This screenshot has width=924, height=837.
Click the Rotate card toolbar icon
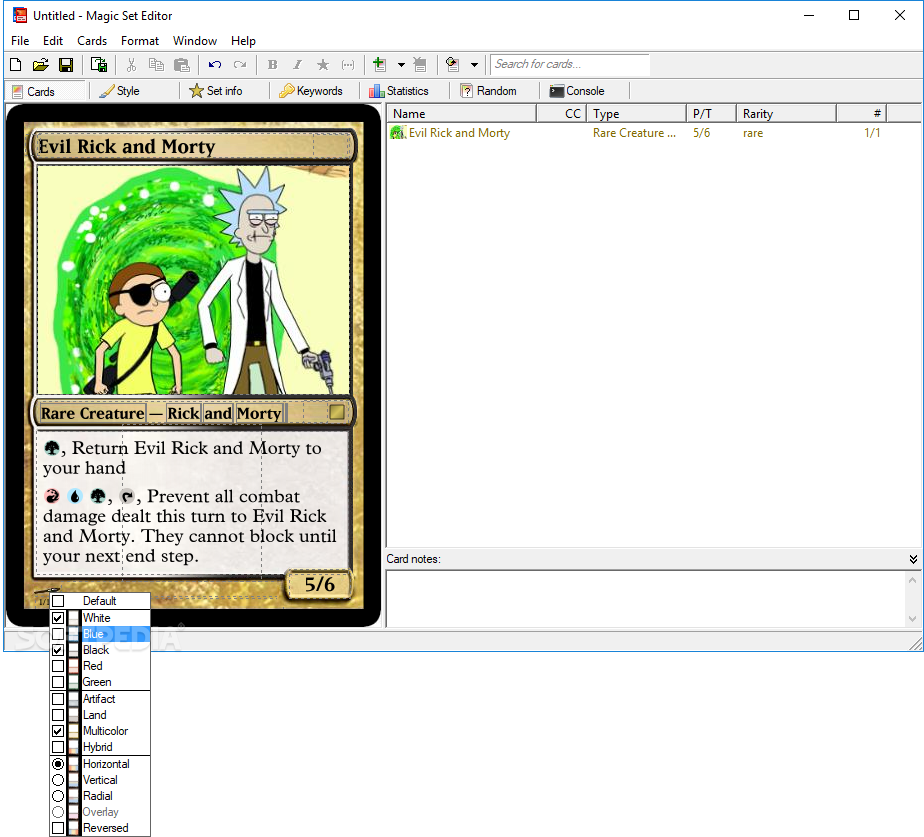click(x=453, y=65)
